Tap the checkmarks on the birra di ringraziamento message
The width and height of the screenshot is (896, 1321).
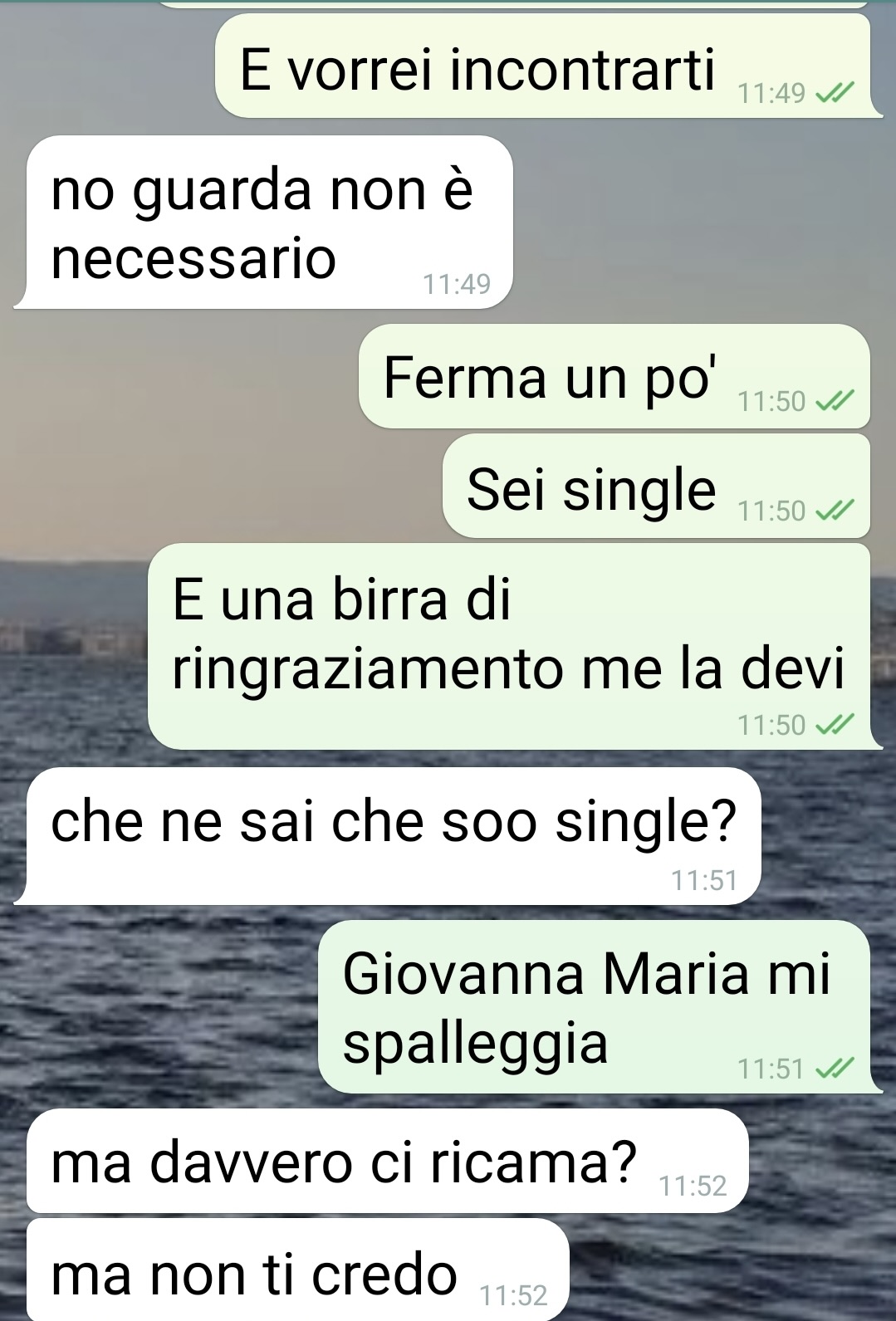834,726
